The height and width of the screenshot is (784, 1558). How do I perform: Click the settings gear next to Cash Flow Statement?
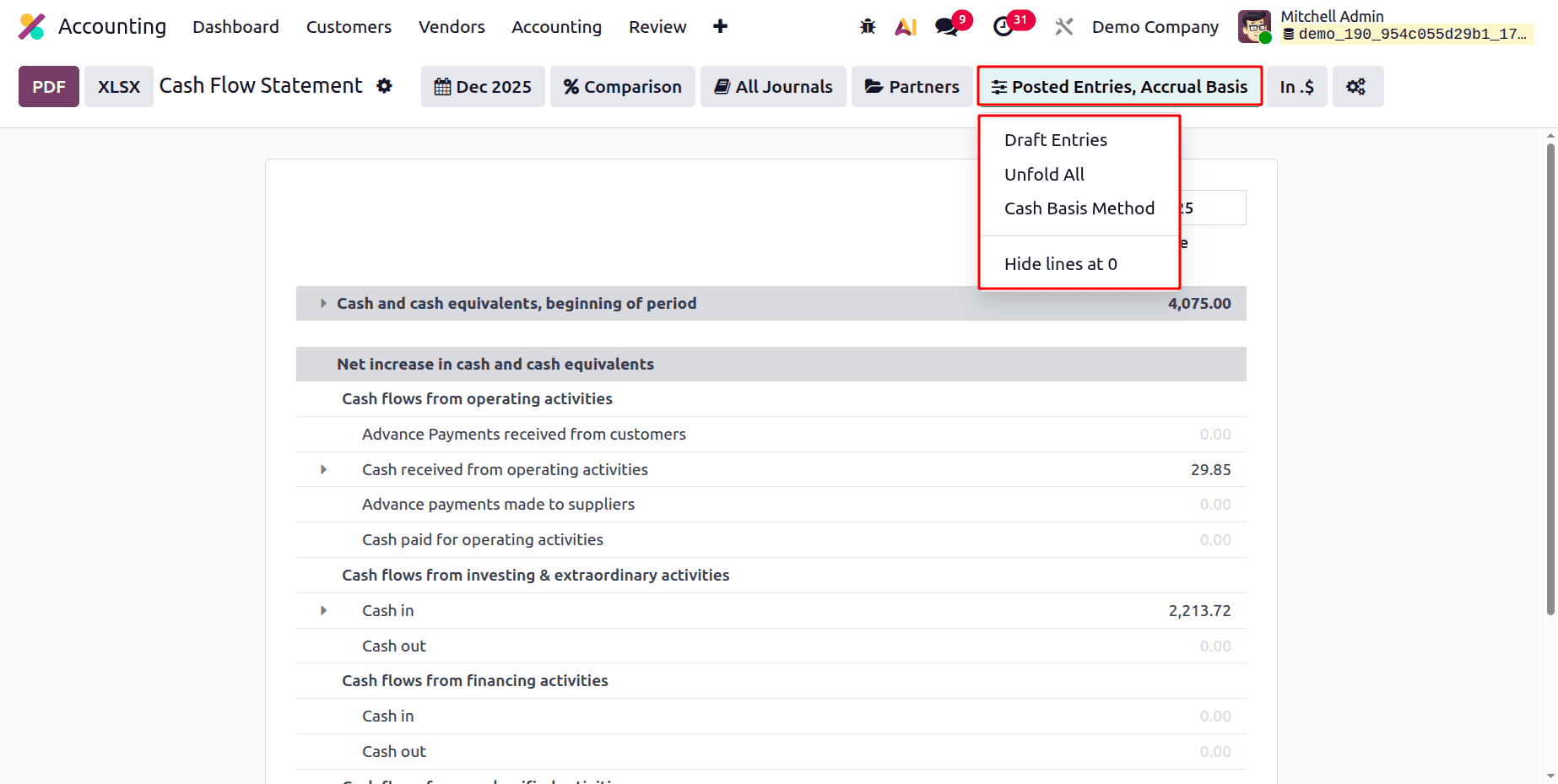(x=384, y=85)
